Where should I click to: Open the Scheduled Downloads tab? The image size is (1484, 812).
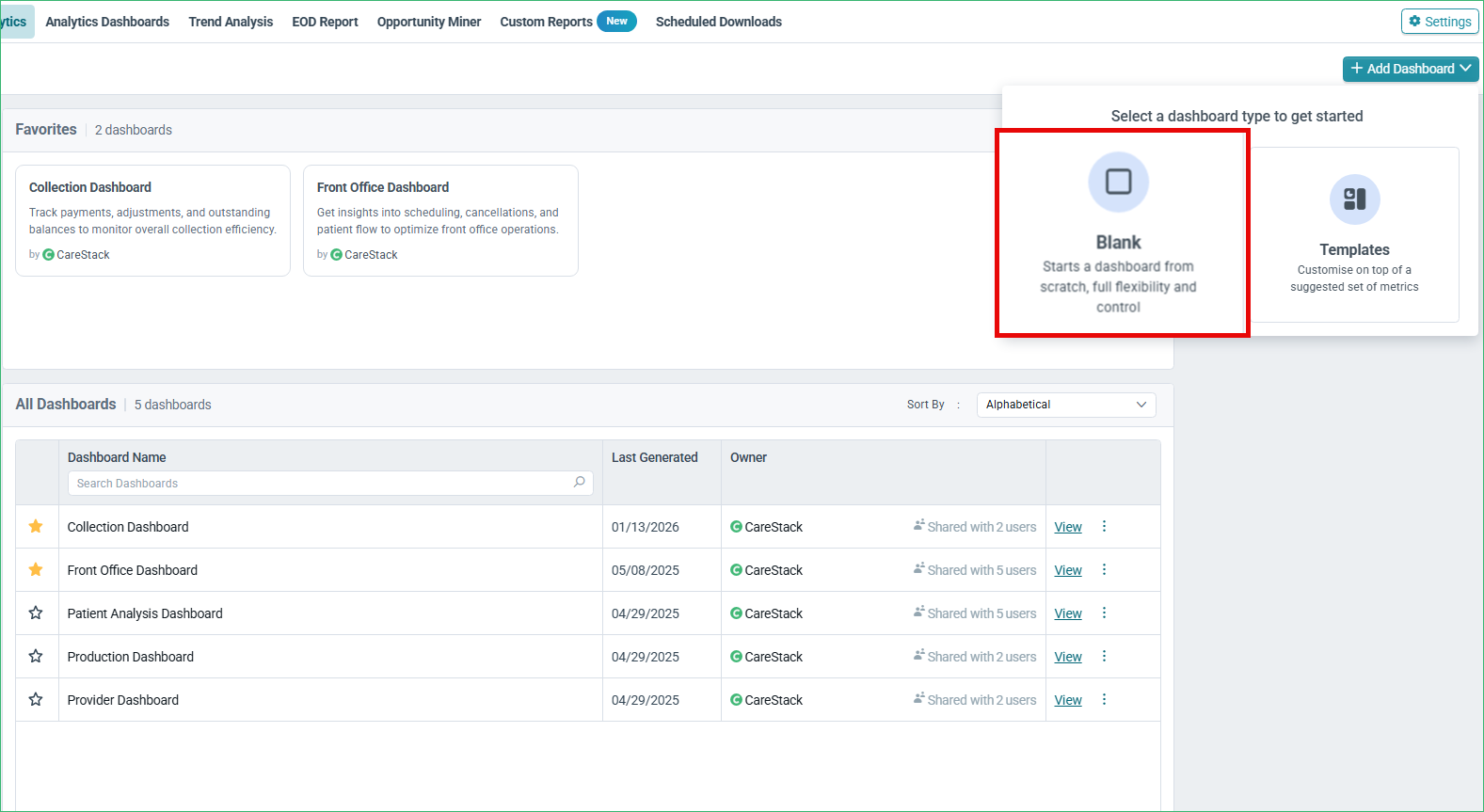point(719,22)
